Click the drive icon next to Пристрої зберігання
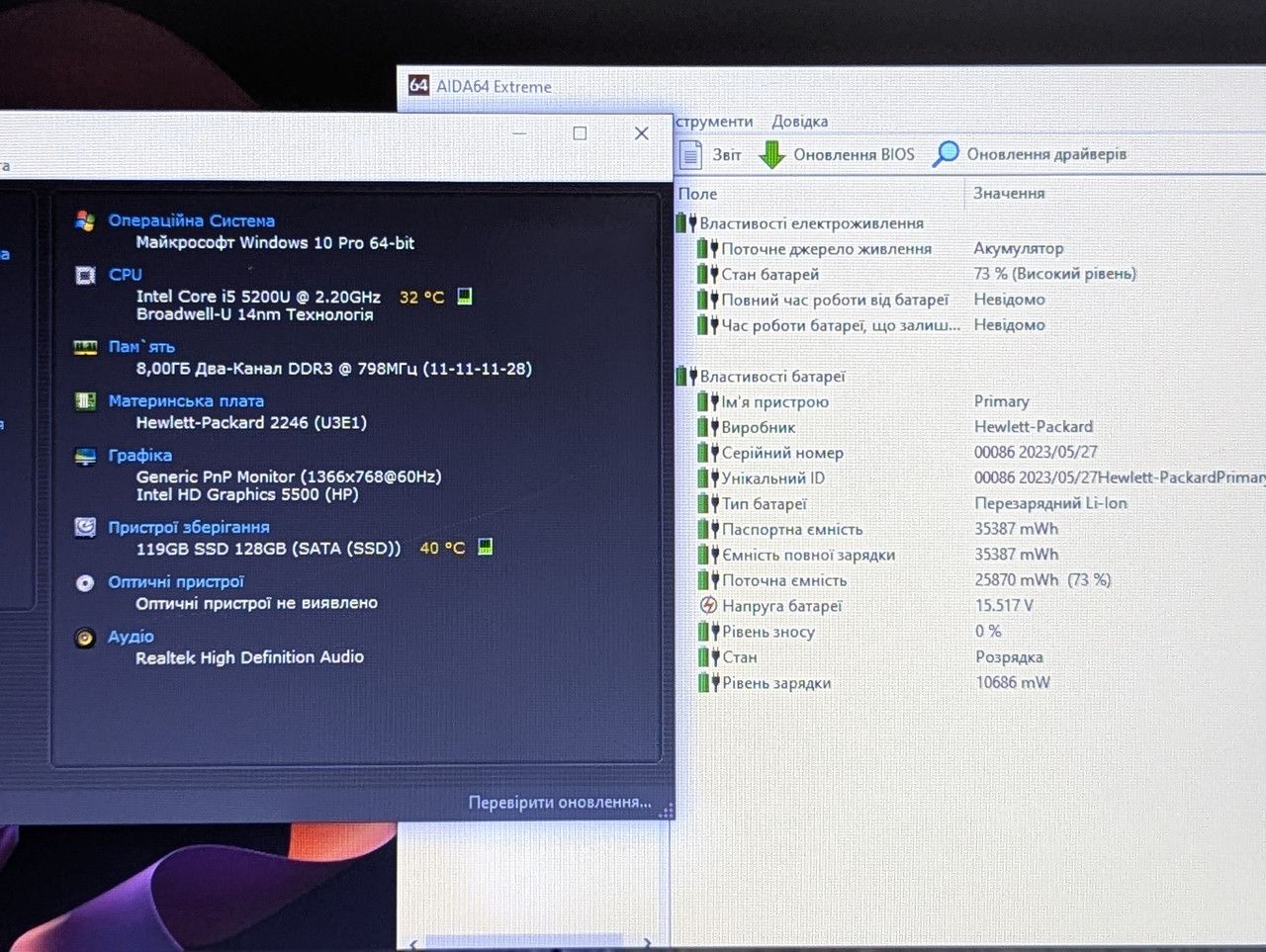Viewport: 1266px width, 952px height. click(x=85, y=527)
